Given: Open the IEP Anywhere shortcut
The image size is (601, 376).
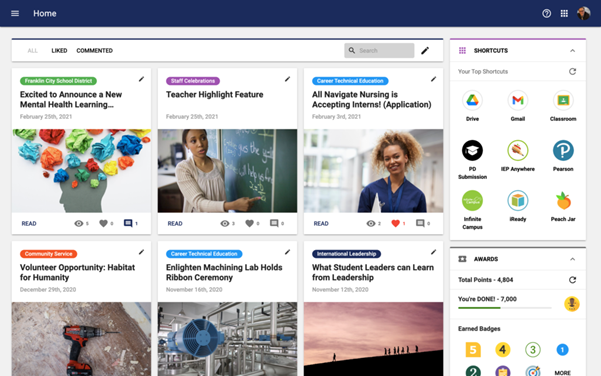Looking at the screenshot, I should (x=517, y=150).
